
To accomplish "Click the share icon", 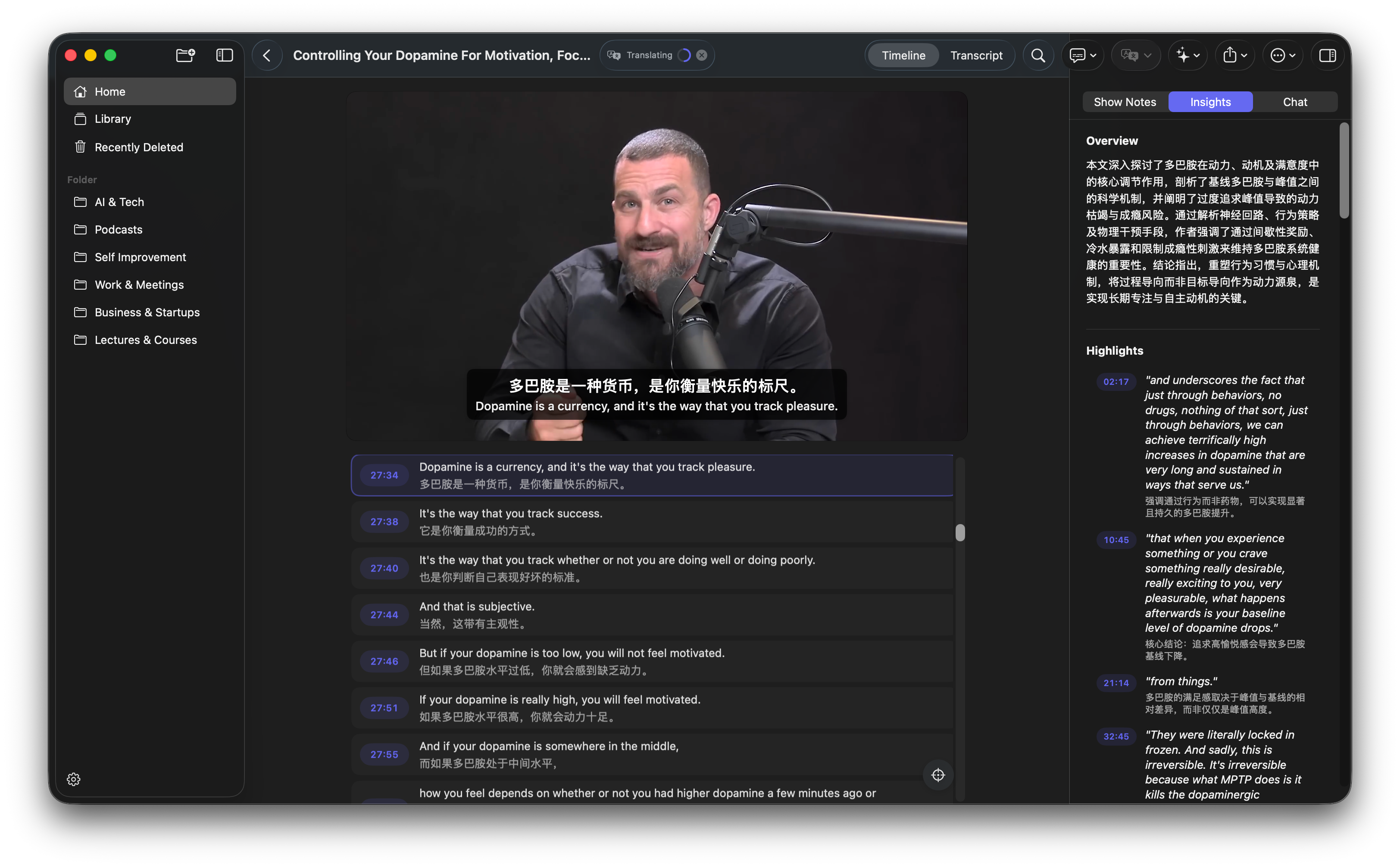I will tap(1231, 55).
